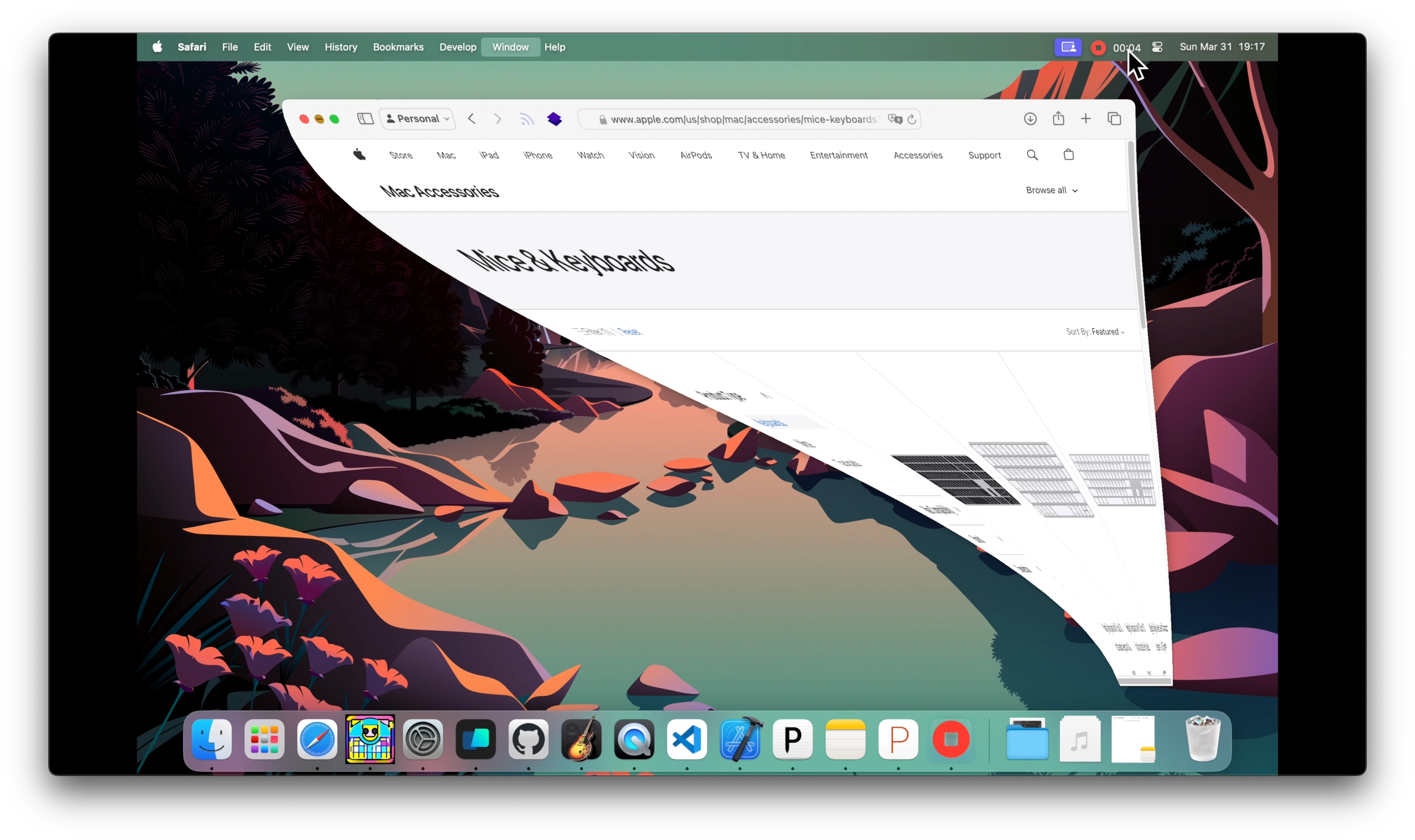Open the iPad section link

point(489,155)
